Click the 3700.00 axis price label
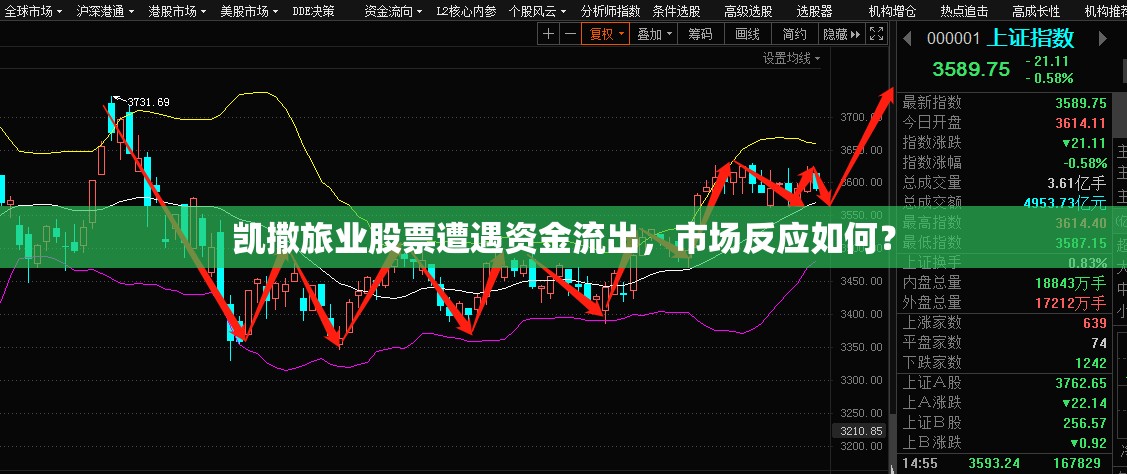The height and width of the screenshot is (474, 1127). click(863, 117)
